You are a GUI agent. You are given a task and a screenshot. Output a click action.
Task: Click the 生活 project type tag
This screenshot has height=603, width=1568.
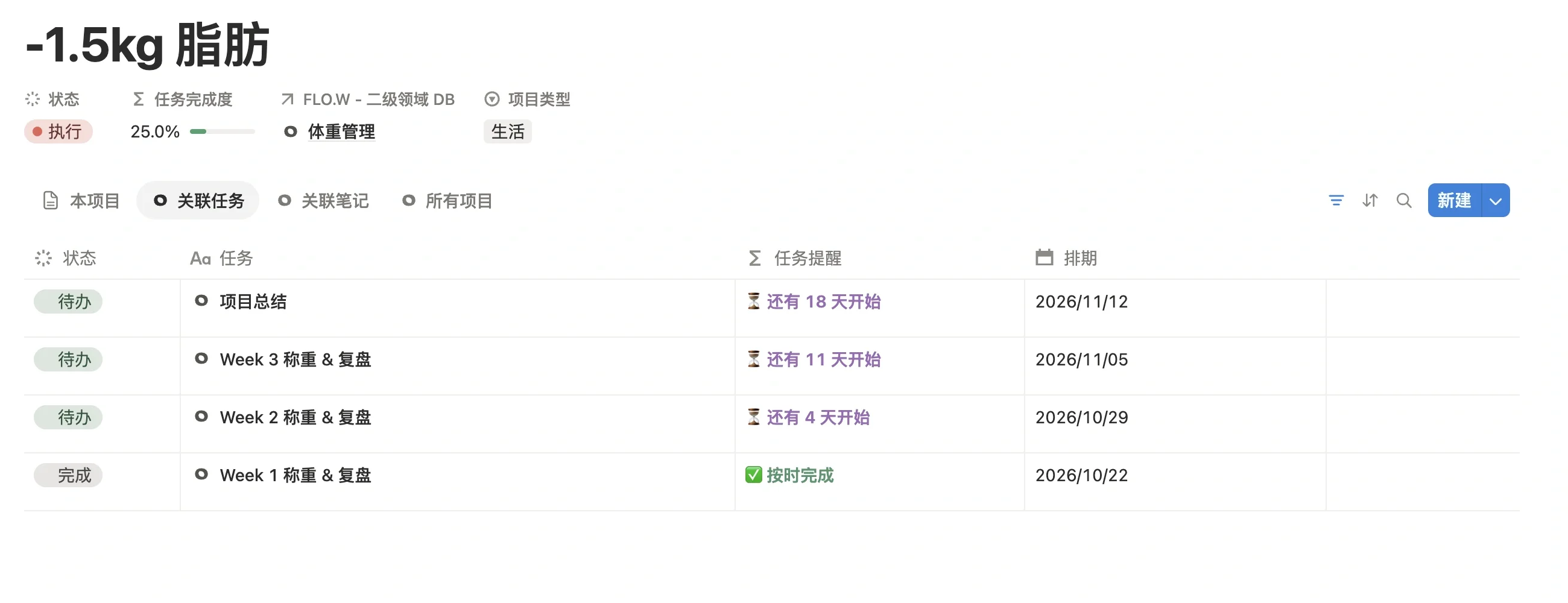click(507, 131)
